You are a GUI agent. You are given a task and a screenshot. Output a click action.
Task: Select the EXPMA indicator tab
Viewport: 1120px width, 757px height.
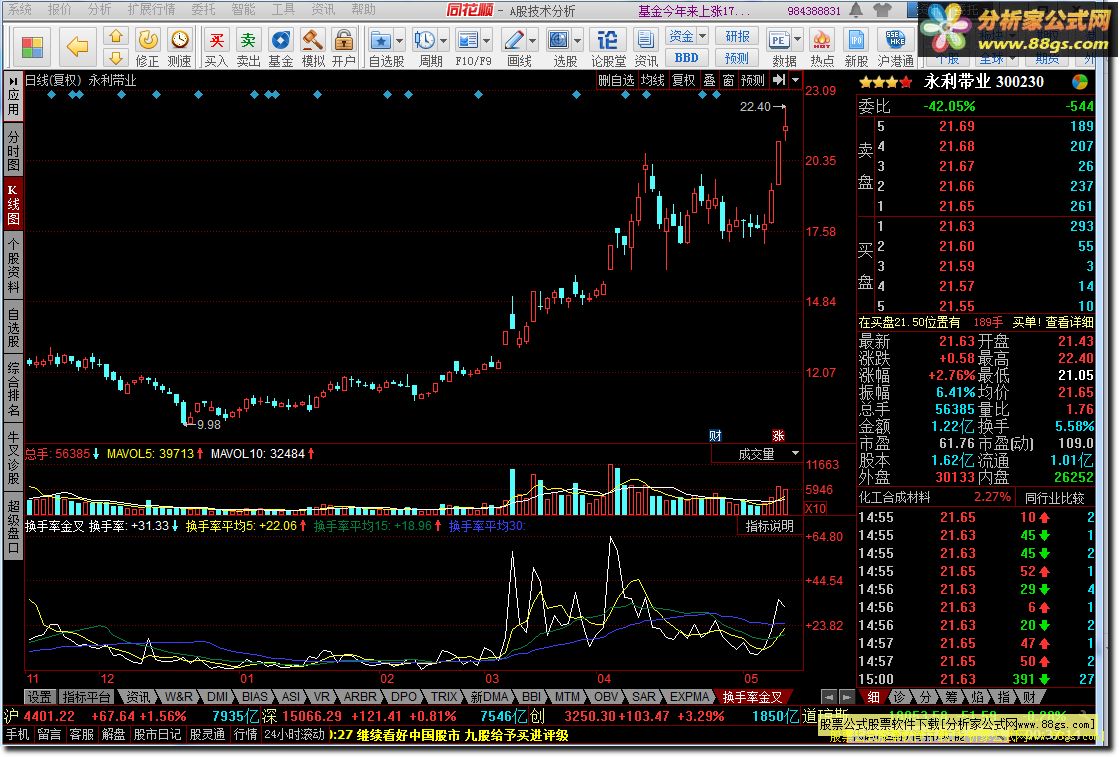pyautogui.click(x=689, y=696)
